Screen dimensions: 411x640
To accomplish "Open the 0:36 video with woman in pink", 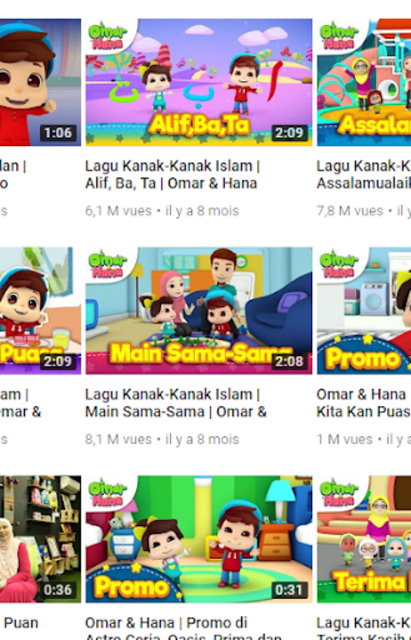I will 40,539.
